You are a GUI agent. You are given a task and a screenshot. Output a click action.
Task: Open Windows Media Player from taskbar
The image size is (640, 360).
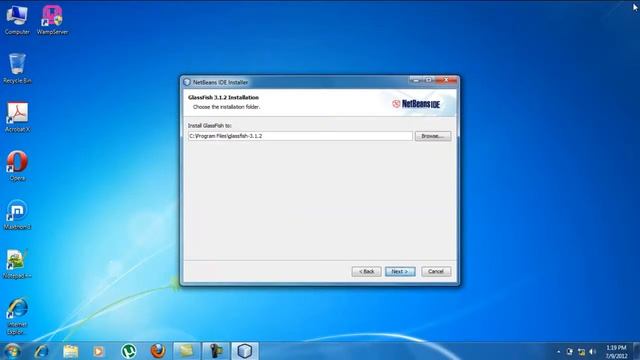coord(98,351)
